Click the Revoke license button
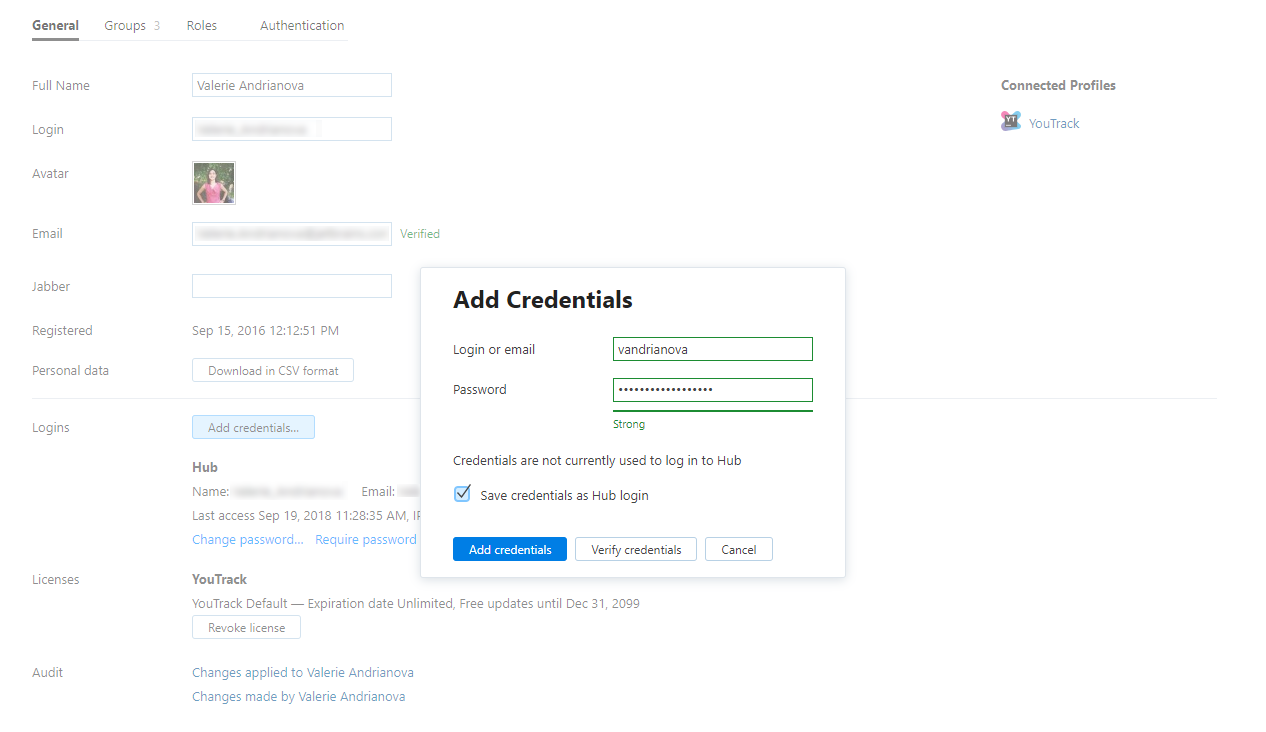This screenshot has width=1266, height=732. (x=246, y=628)
